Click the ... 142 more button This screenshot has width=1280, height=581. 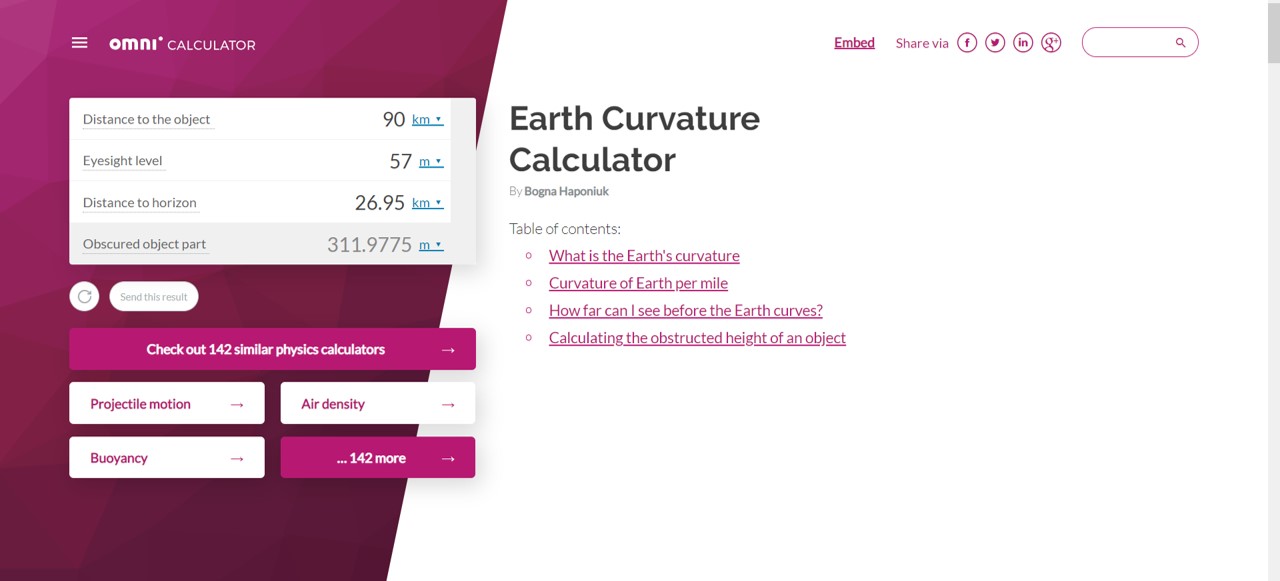click(378, 458)
